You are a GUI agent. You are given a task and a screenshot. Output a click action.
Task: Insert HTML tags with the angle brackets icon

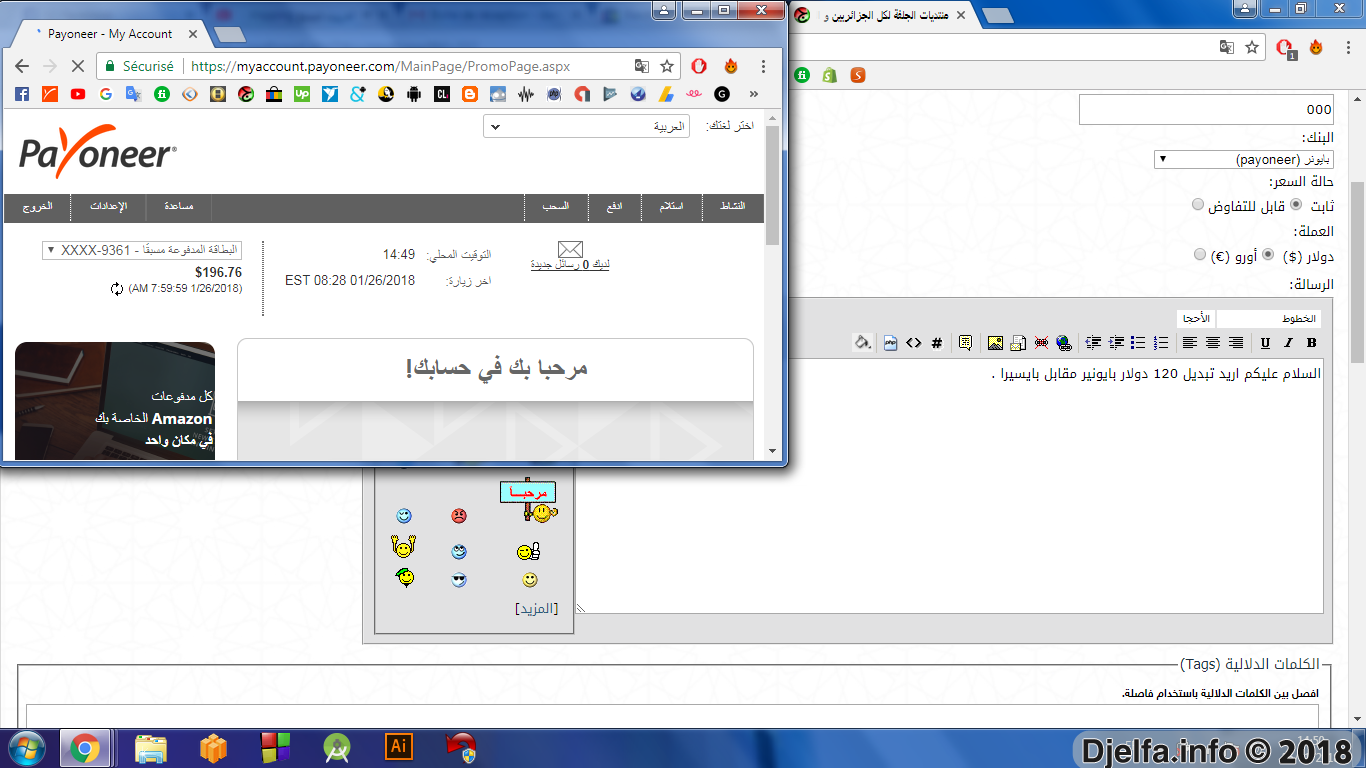(x=914, y=343)
